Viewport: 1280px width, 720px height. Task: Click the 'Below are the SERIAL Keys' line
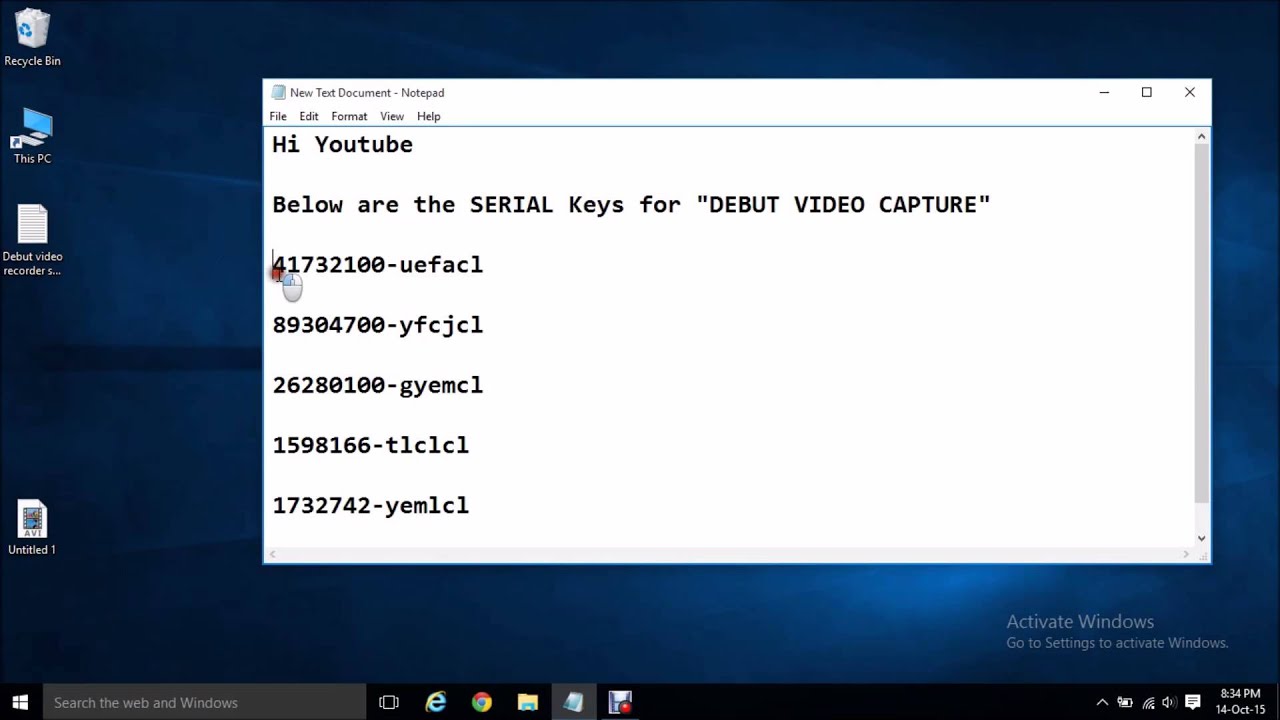tap(631, 204)
